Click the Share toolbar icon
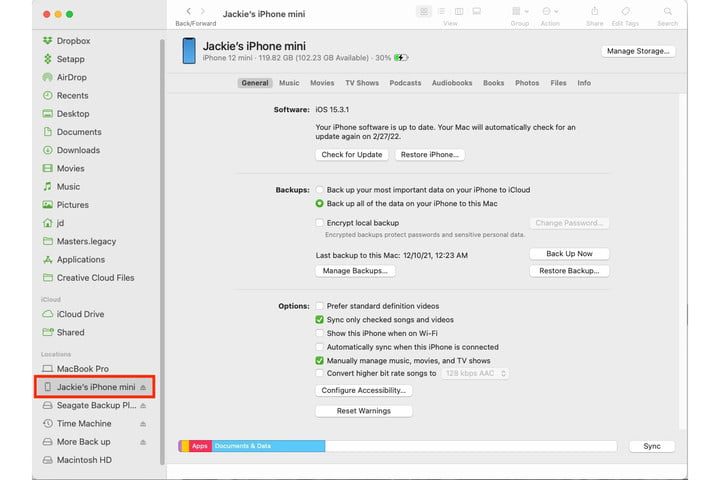 595,11
